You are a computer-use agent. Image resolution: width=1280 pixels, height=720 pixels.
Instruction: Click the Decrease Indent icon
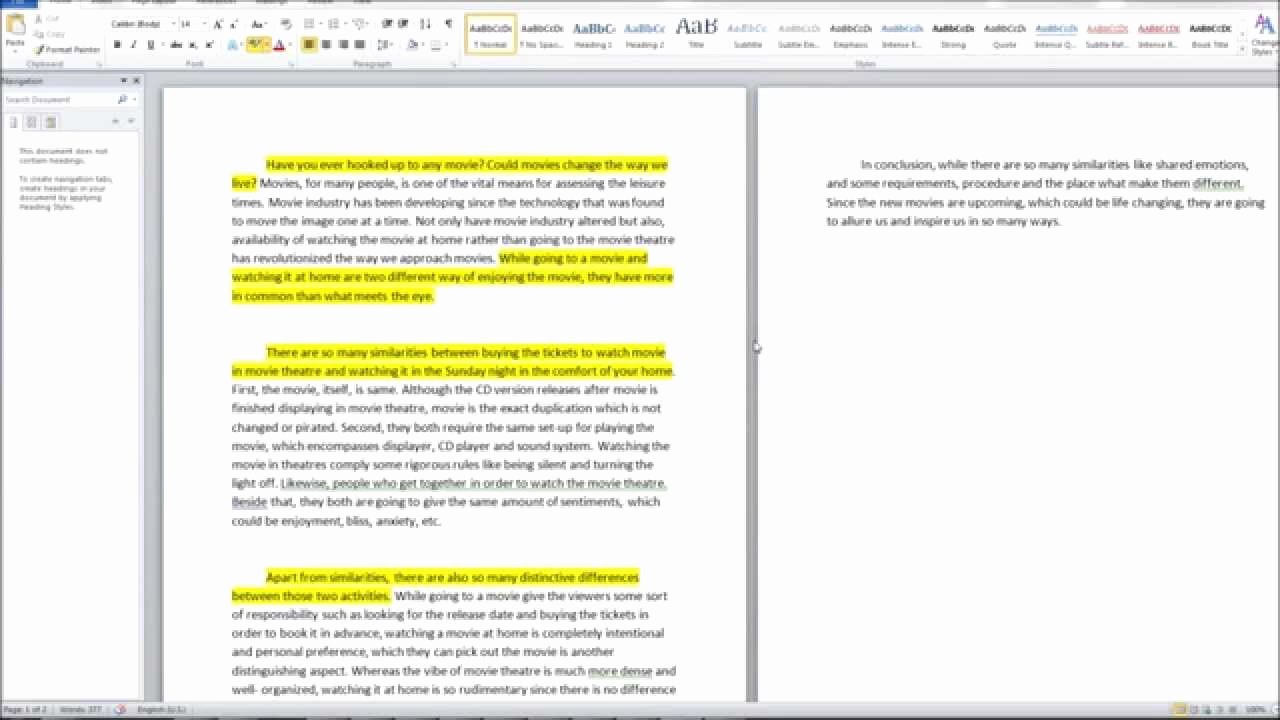387,24
